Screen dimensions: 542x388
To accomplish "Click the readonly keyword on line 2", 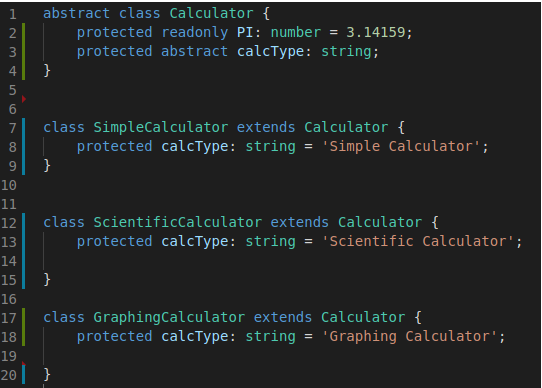I will tap(195, 32).
